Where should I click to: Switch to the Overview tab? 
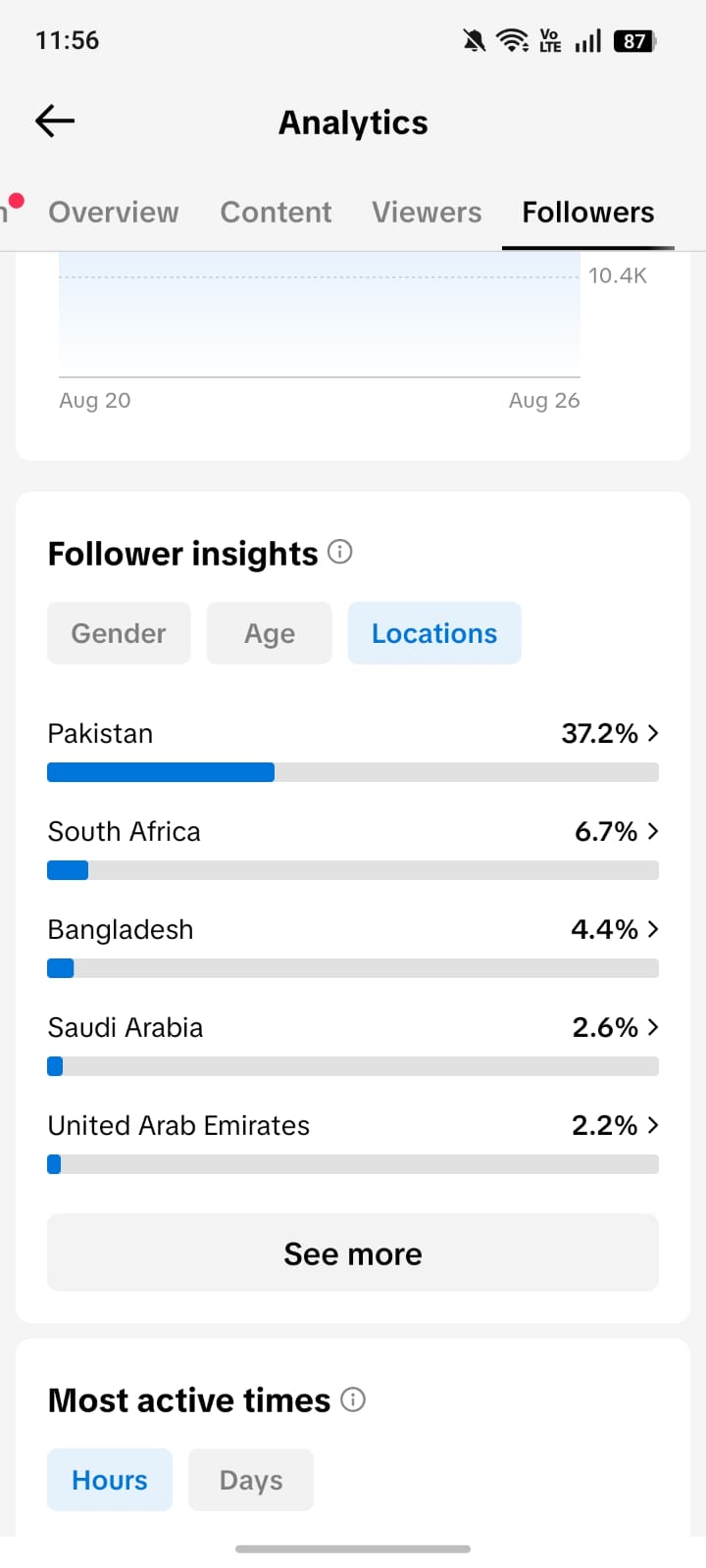tap(114, 212)
